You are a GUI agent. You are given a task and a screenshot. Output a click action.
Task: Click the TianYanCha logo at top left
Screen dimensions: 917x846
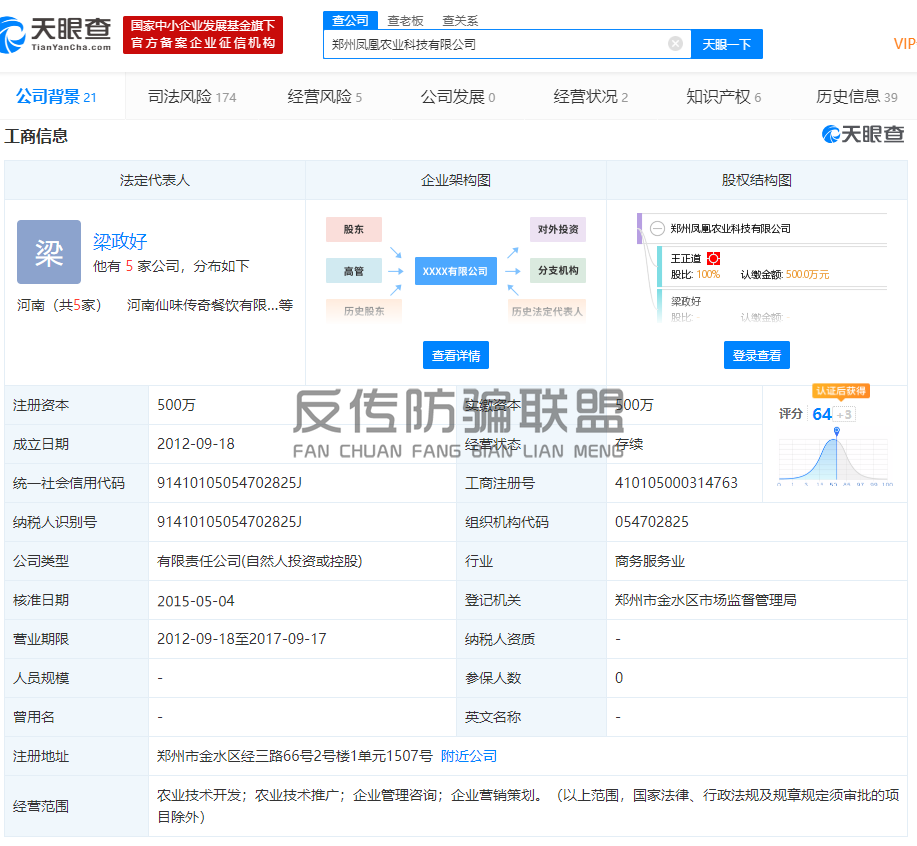[55, 34]
